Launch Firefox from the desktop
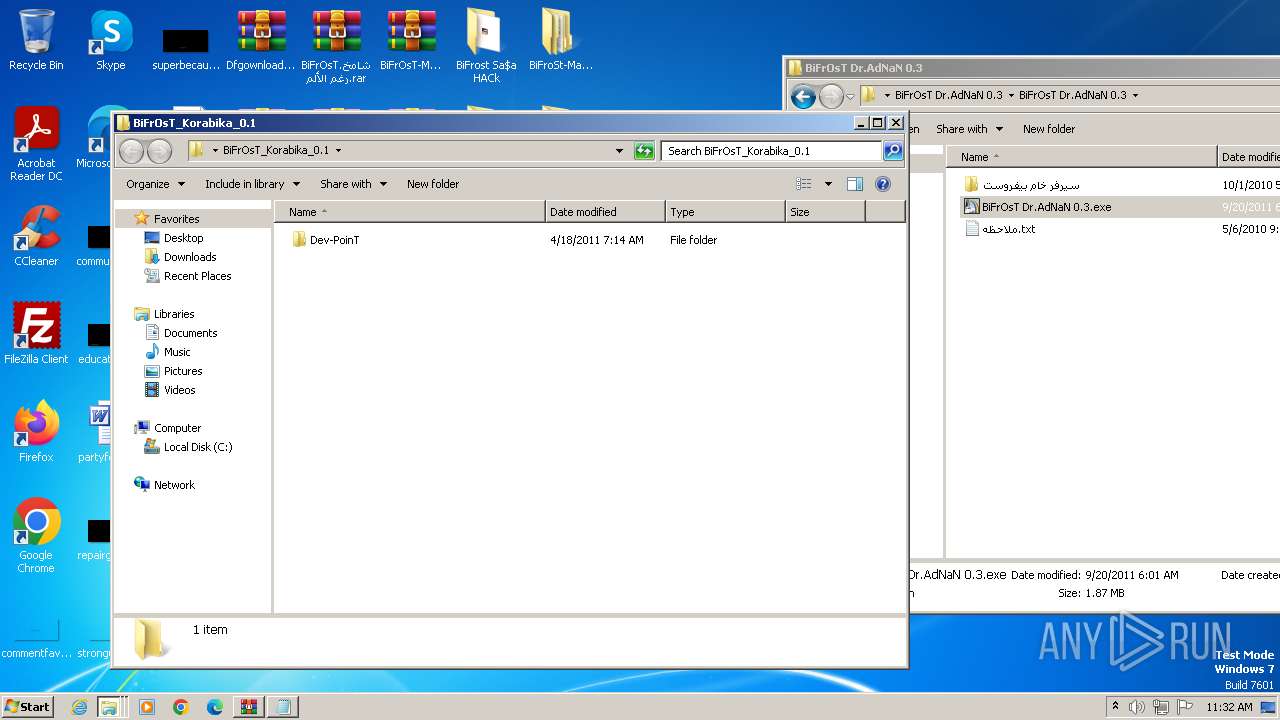 tap(36, 431)
